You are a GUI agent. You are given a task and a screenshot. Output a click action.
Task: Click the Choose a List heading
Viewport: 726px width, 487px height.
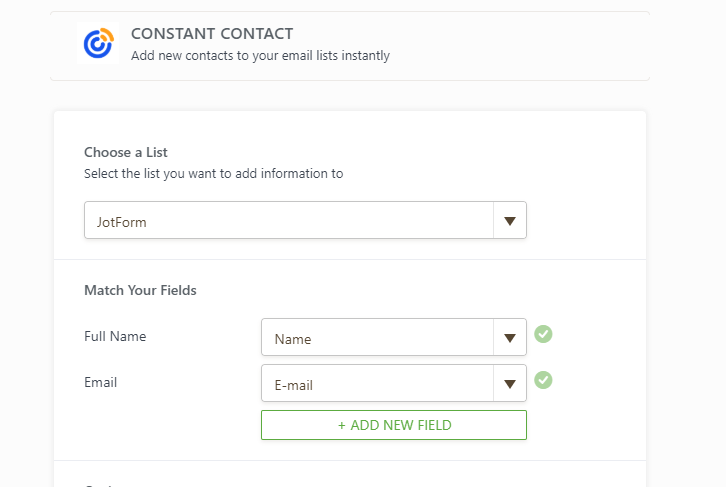click(126, 153)
